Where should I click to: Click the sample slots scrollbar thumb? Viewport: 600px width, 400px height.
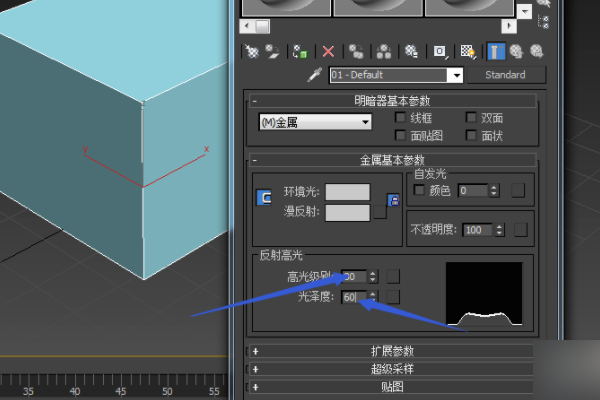(262, 26)
